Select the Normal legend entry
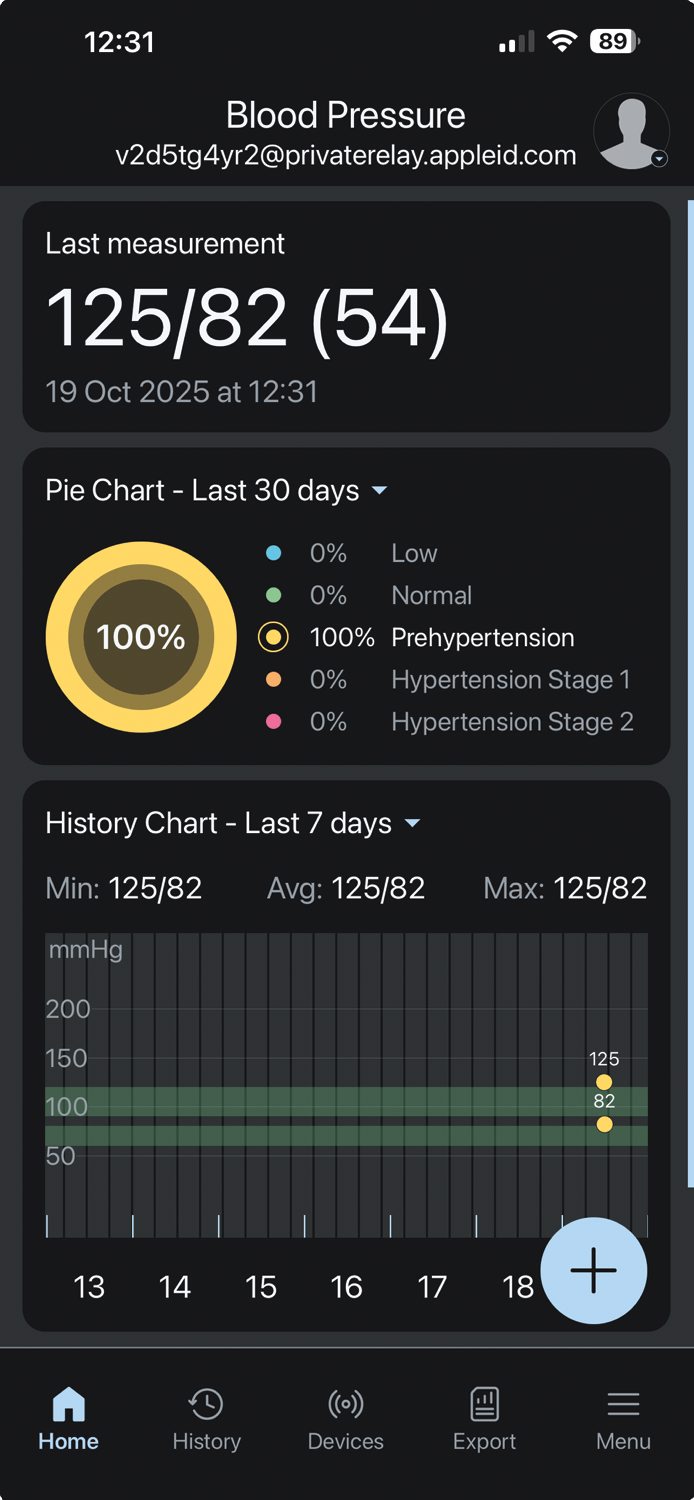Image resolution: width=694 pixels, height=1500 pixels. click(431, 596)
